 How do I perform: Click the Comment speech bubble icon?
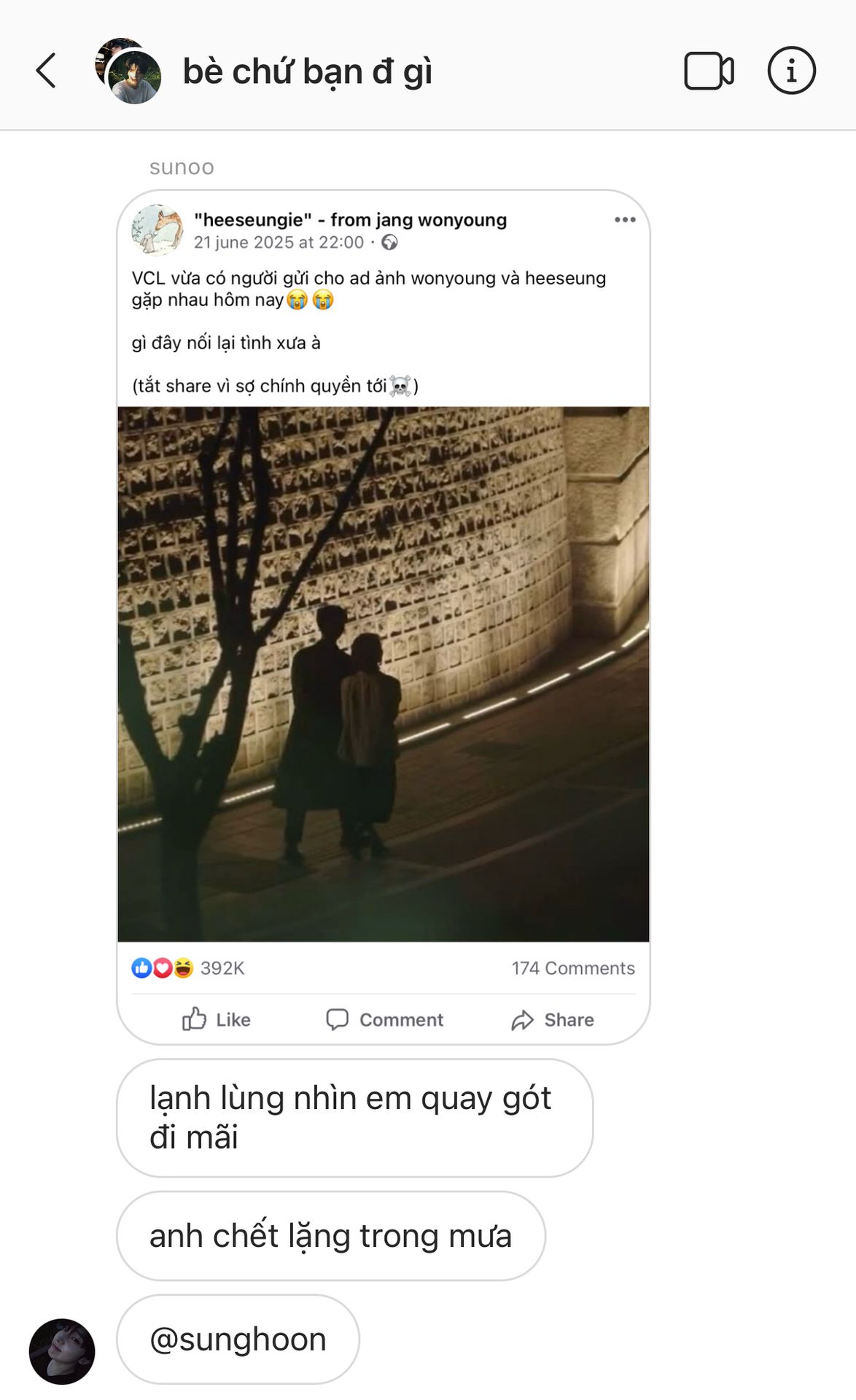coord(337,1019)
